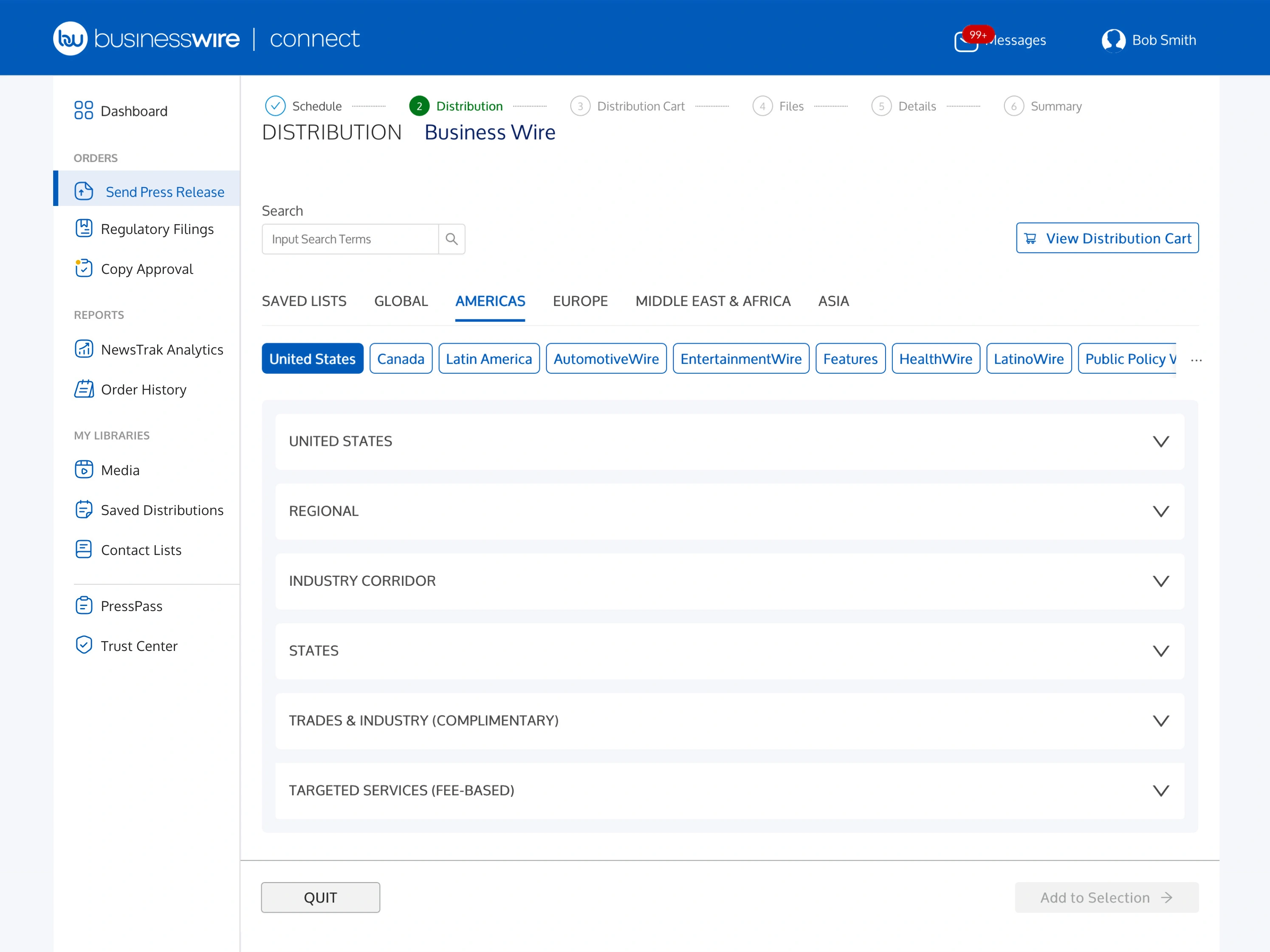The image size is (1270, 952).
Task: Click the Order History icon
Action: tap(84, 389)
